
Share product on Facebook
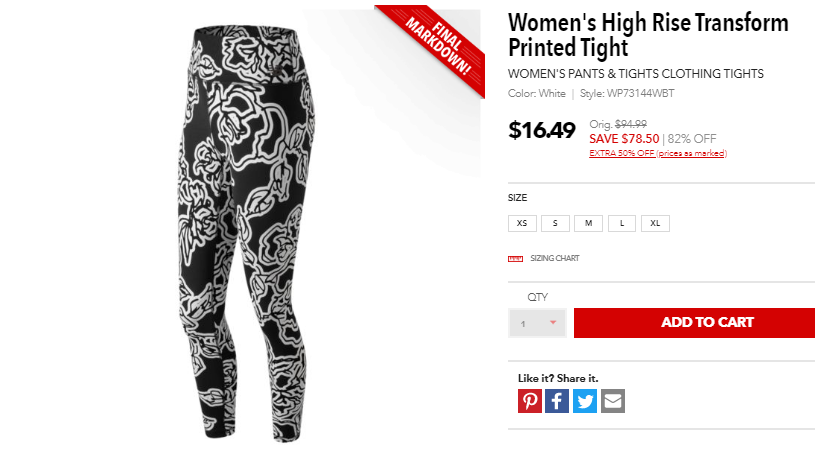click(557, 401)
